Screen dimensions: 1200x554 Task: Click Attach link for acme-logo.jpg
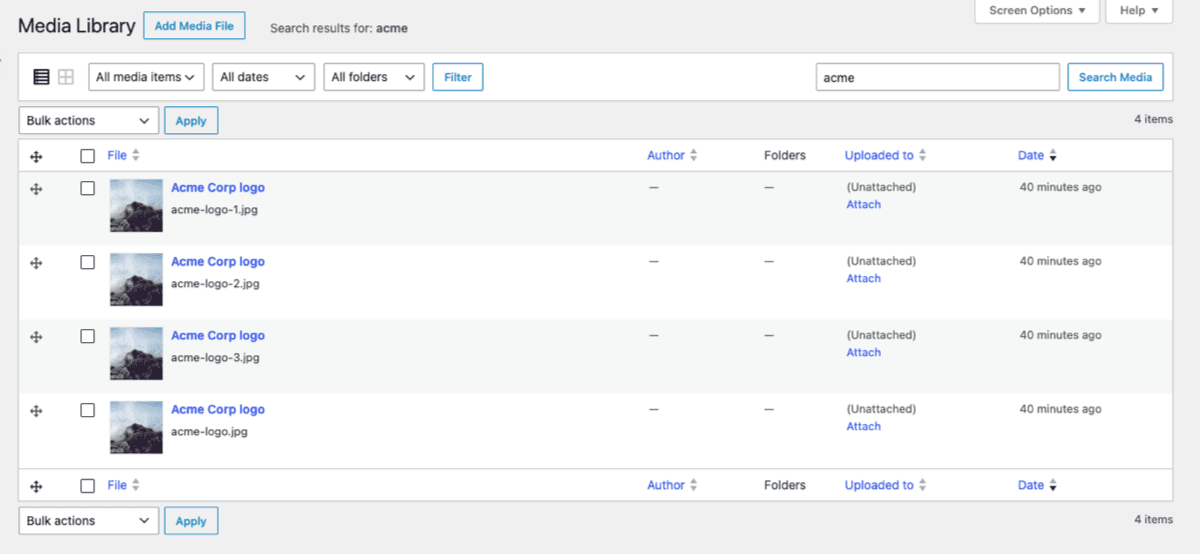(x=864, y=427)
